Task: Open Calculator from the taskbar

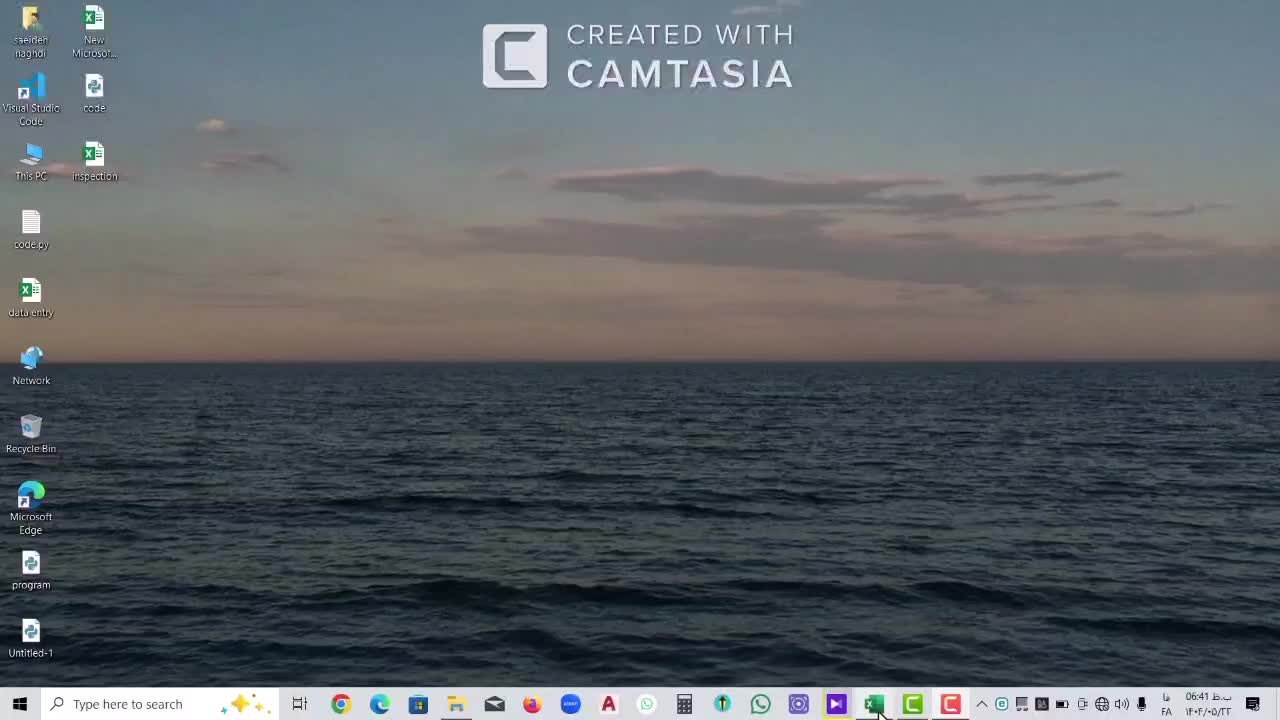Action: tap(684, 704)
